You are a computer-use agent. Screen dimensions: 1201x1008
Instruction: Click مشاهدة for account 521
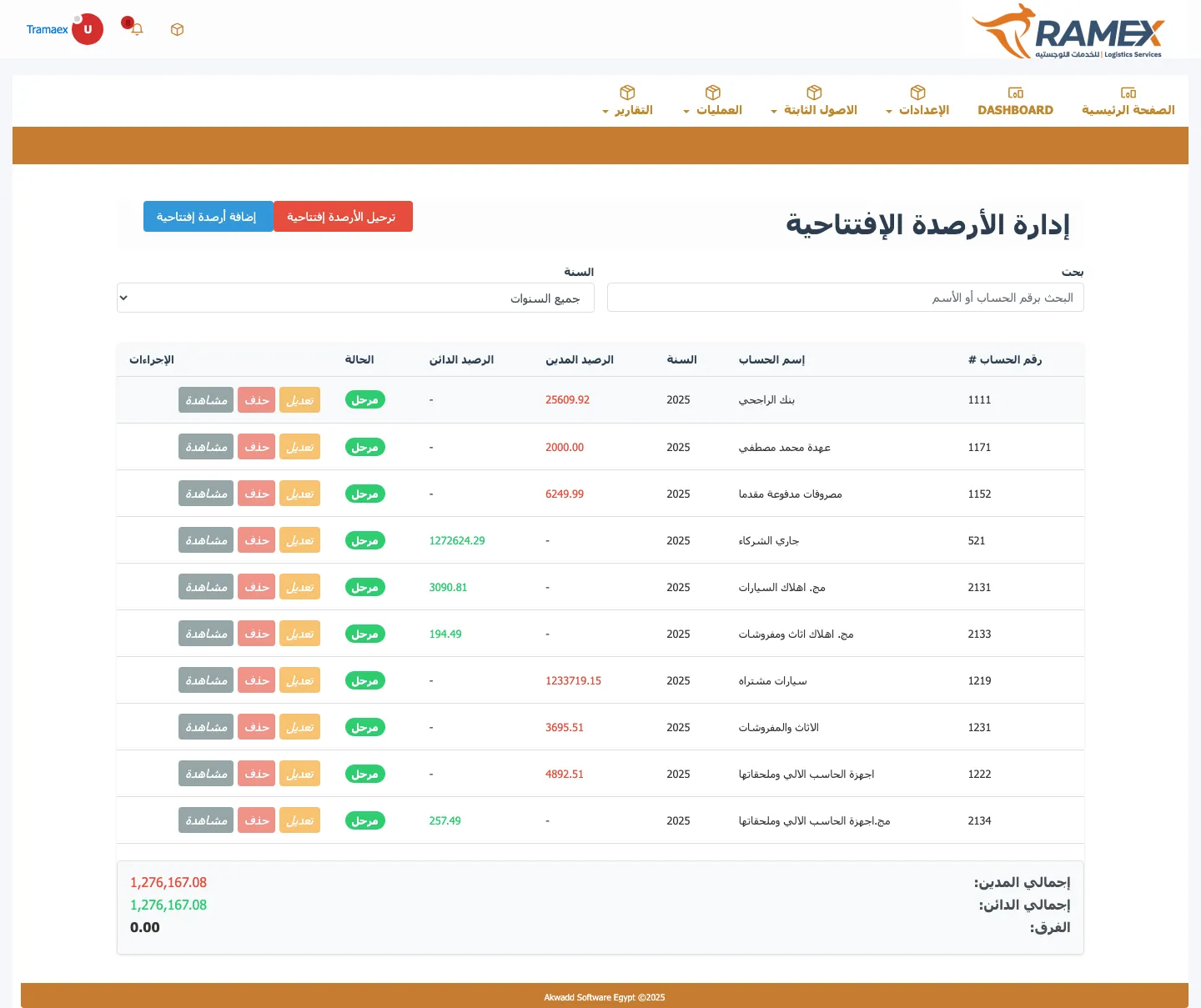tap(206, 540)
